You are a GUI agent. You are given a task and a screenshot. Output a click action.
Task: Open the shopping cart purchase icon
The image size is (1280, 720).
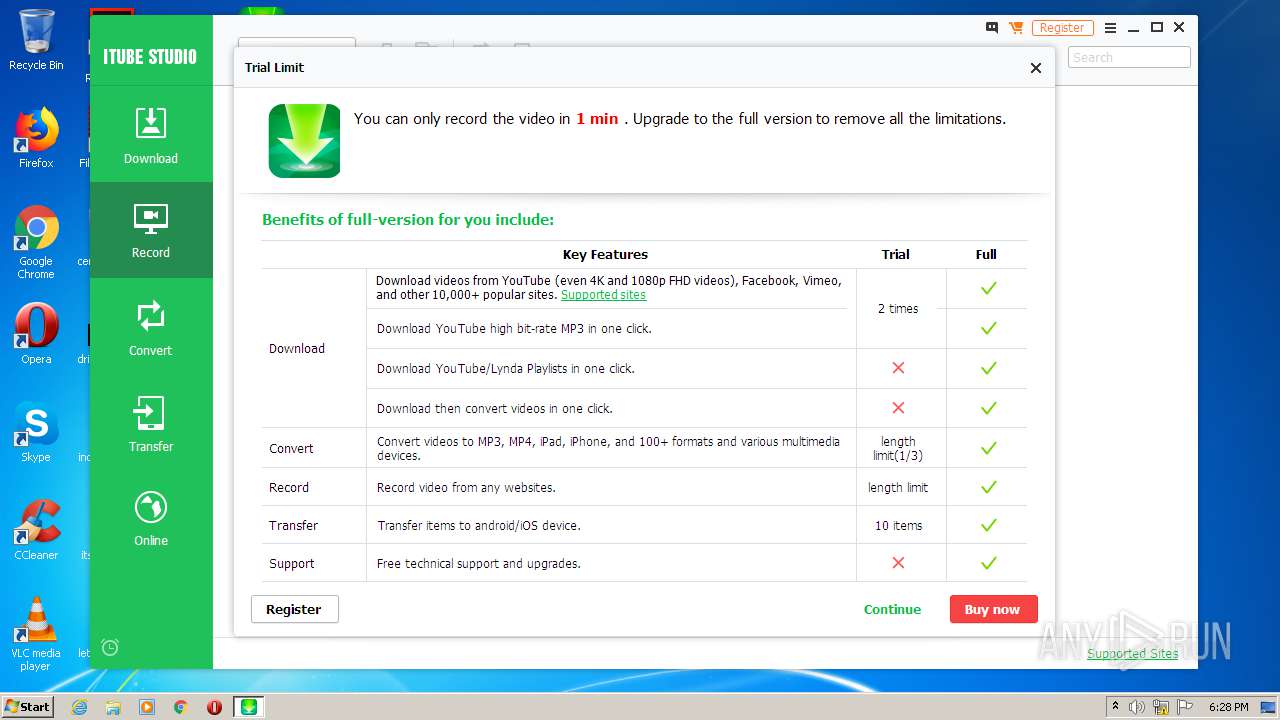[1016, 28]
